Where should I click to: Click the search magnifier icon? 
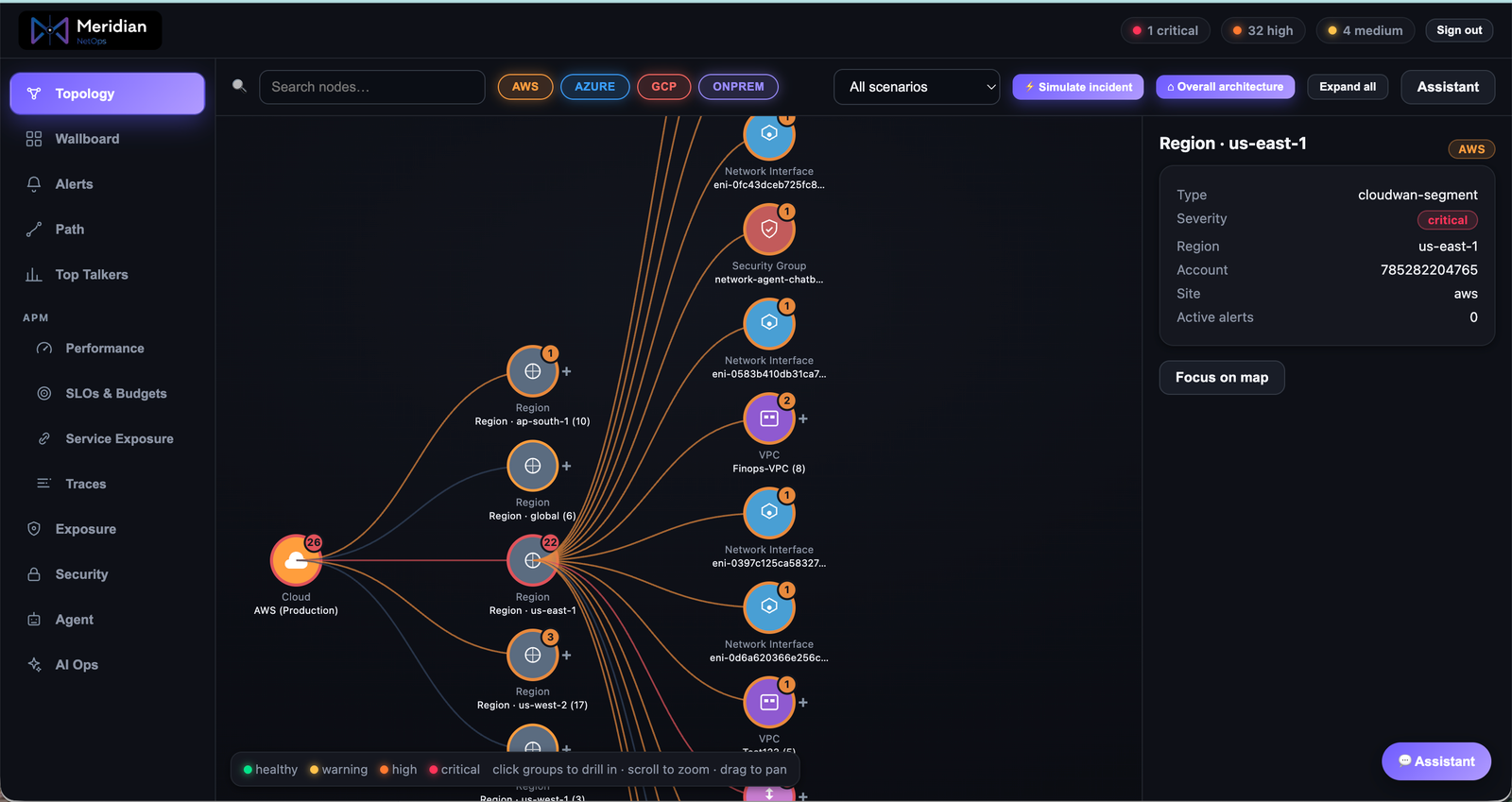[240, 86]
